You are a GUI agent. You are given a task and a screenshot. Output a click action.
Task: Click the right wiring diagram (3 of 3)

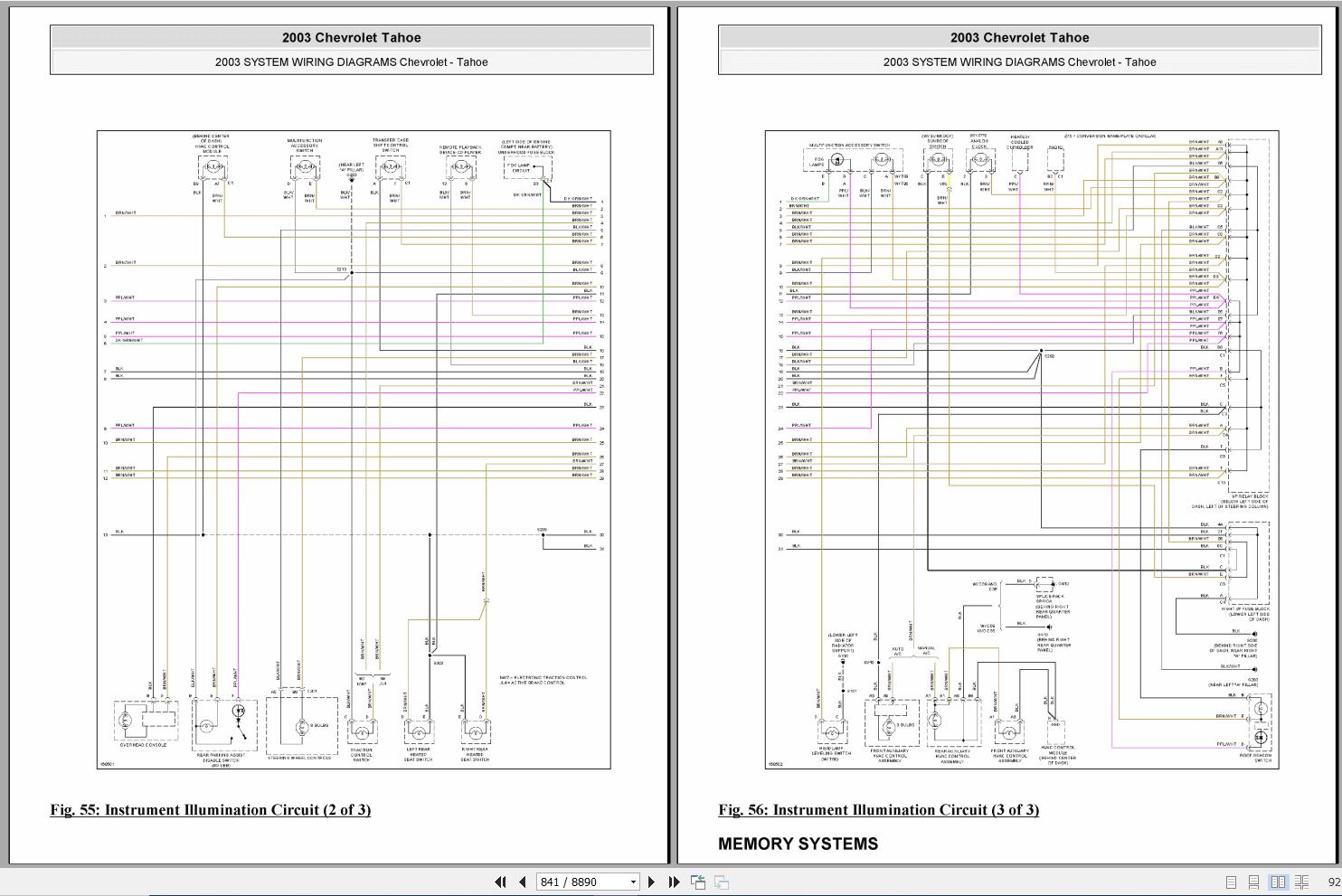[1022, 449]
